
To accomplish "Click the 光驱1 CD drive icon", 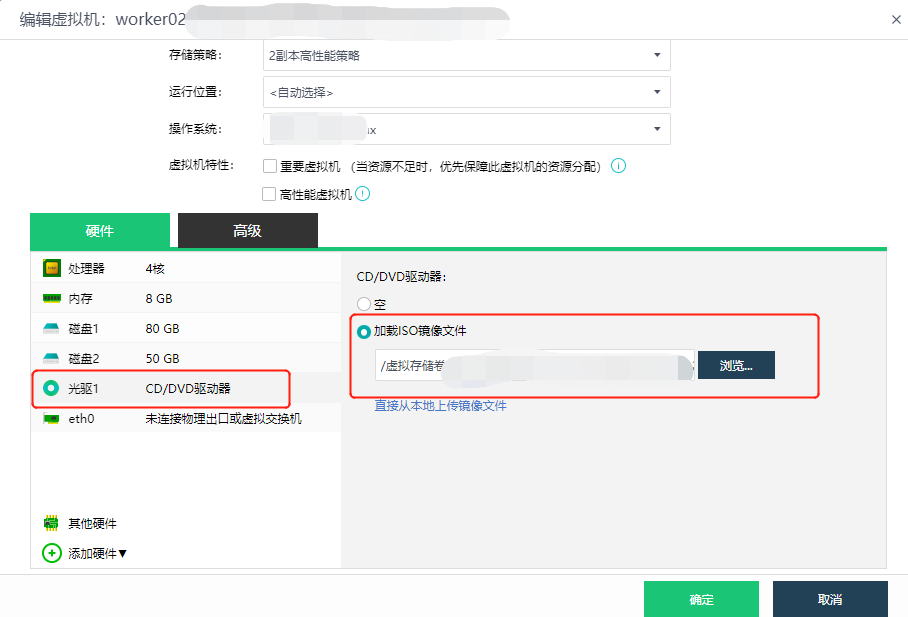I will 52,388.
